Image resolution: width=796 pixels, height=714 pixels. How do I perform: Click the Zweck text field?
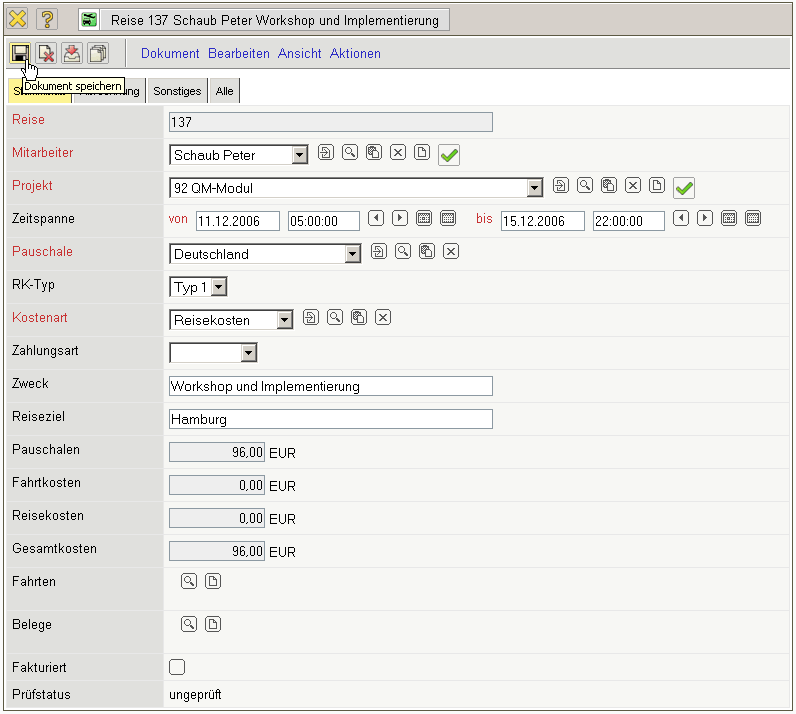[x=331, y=386]
